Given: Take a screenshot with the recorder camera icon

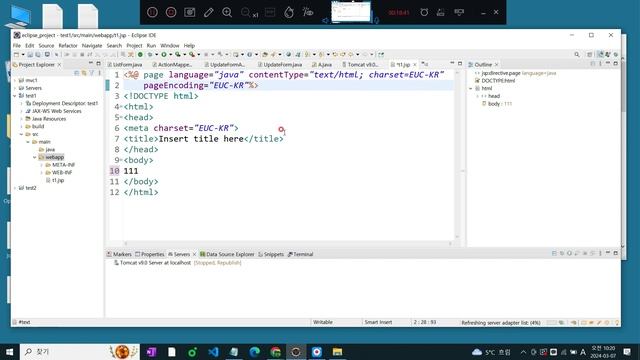Looking at the screenshot, I should pos(190,12).
